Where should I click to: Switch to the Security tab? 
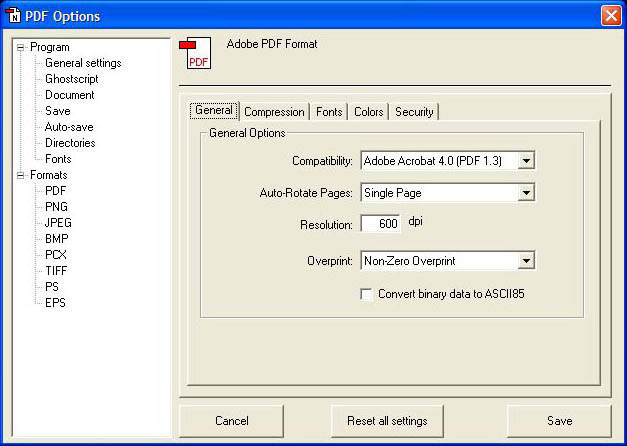tap(414, 112)
